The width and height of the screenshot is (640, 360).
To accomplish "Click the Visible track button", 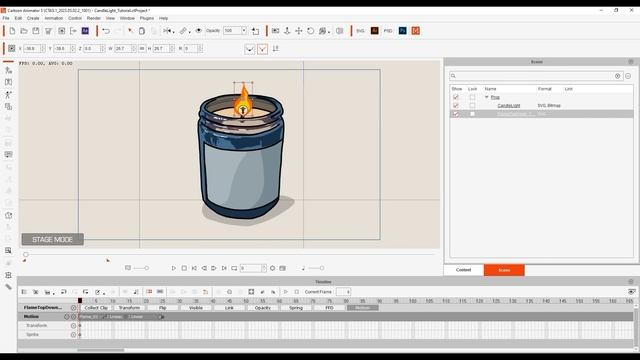I will coord(196,308).
